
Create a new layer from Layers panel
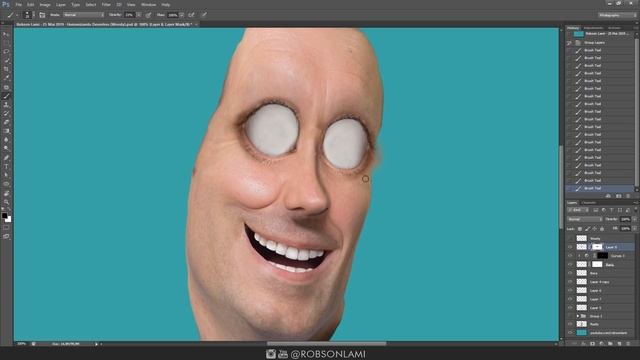click(619, 344)
